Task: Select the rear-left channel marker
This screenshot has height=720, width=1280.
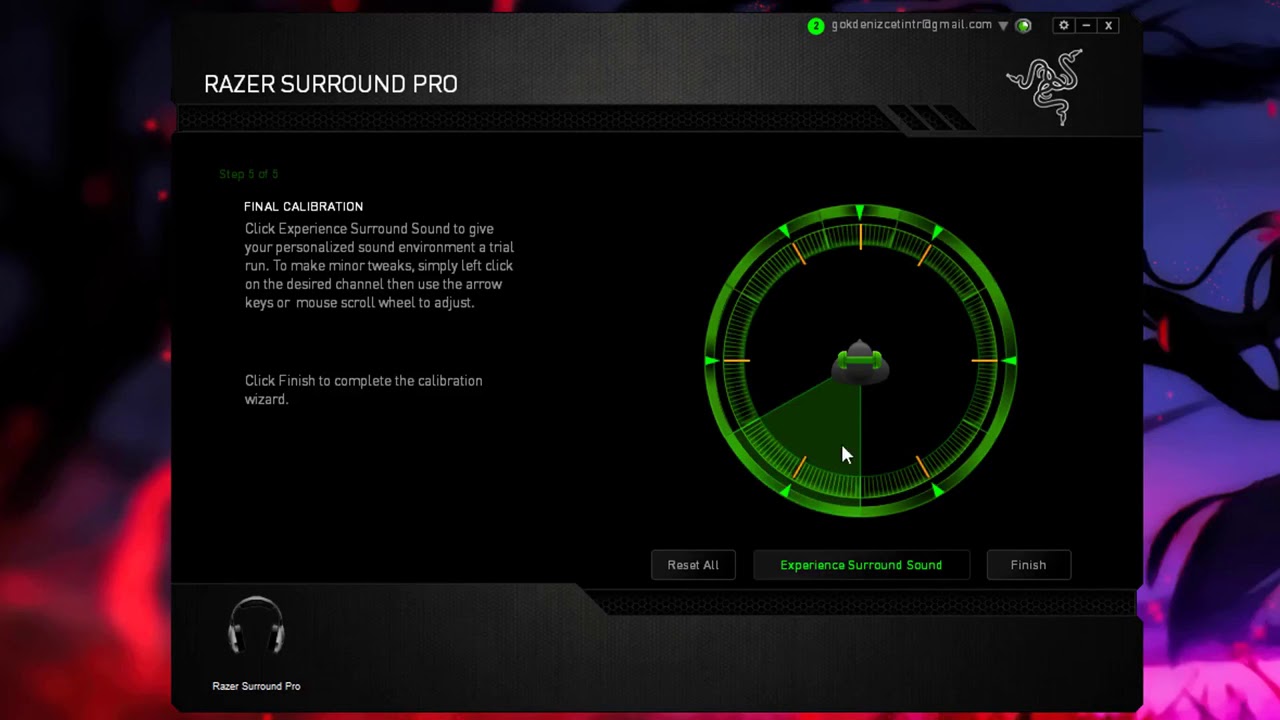Action: pyautogui.click(x=786, y=491)
